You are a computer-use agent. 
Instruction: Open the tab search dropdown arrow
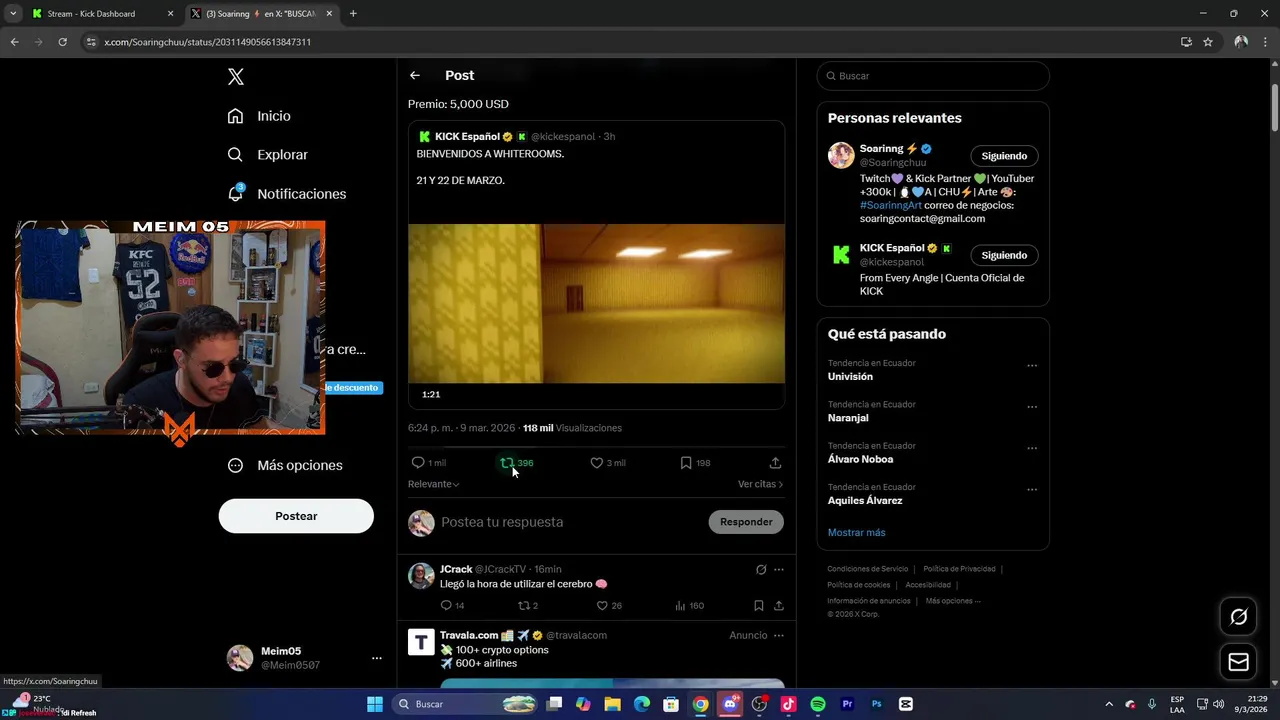pos(13,14)
